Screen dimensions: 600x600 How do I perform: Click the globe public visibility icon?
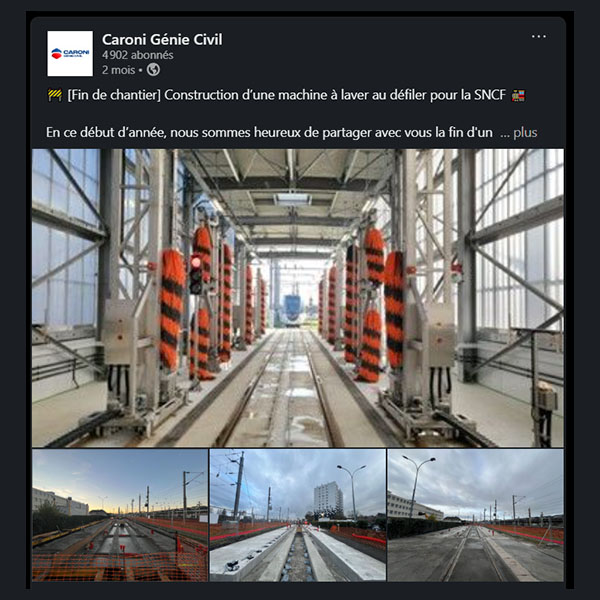(153, 70)
